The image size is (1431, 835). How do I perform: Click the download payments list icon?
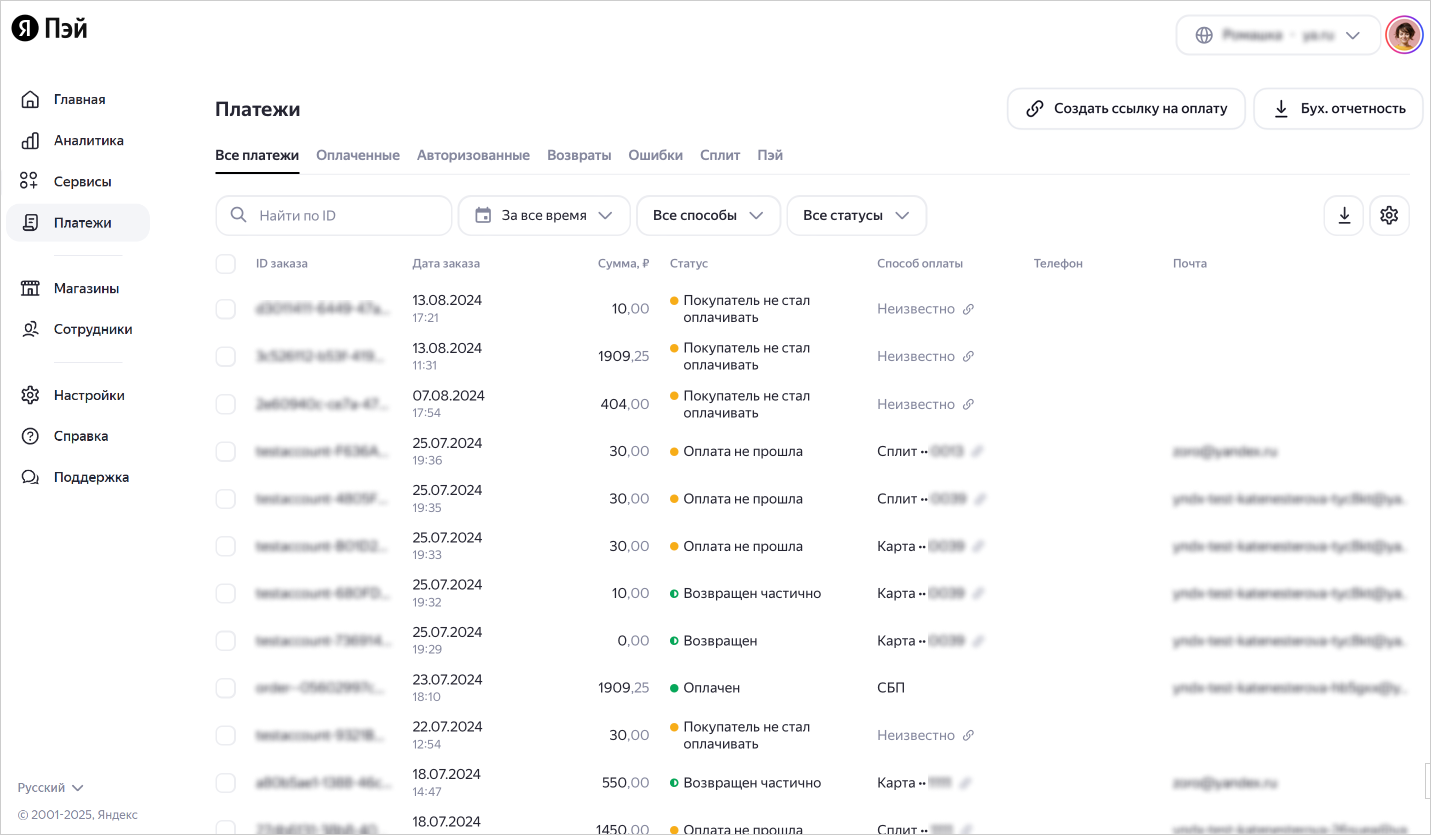pos(1344,215)
